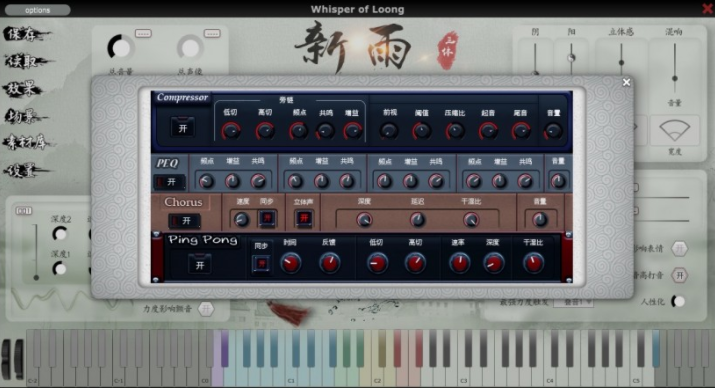
Task: Adjust the Compressor 压缩比 ratio knob
Action: tap(455, 131)
